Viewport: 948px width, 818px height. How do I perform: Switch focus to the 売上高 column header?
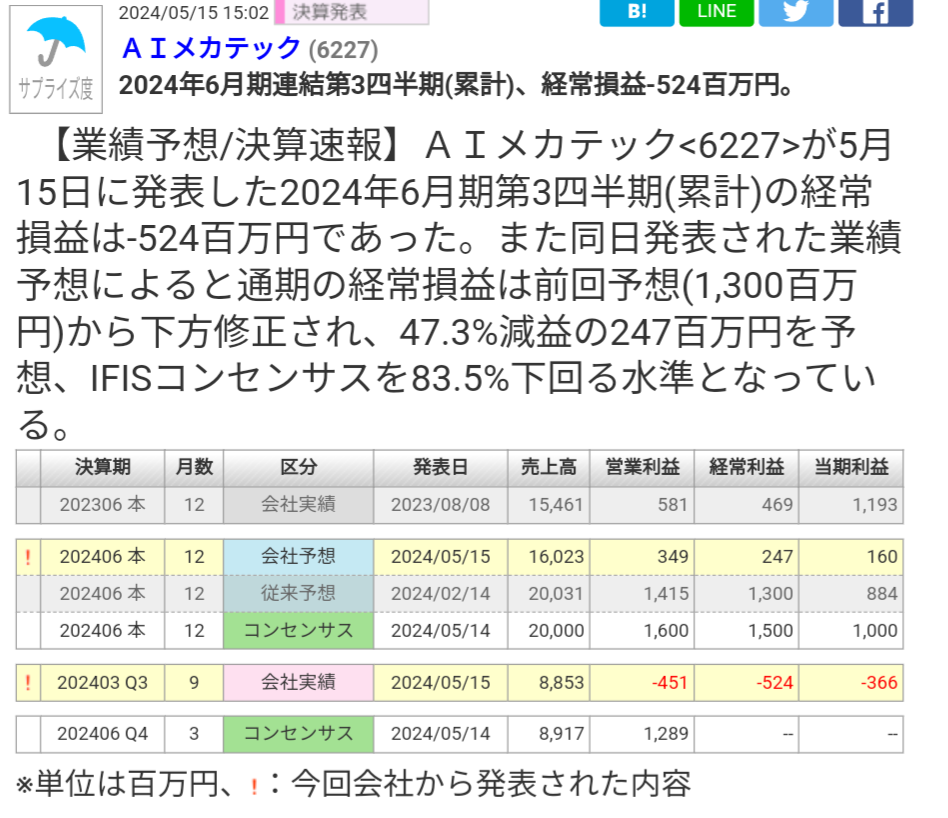tap(548, 467)
